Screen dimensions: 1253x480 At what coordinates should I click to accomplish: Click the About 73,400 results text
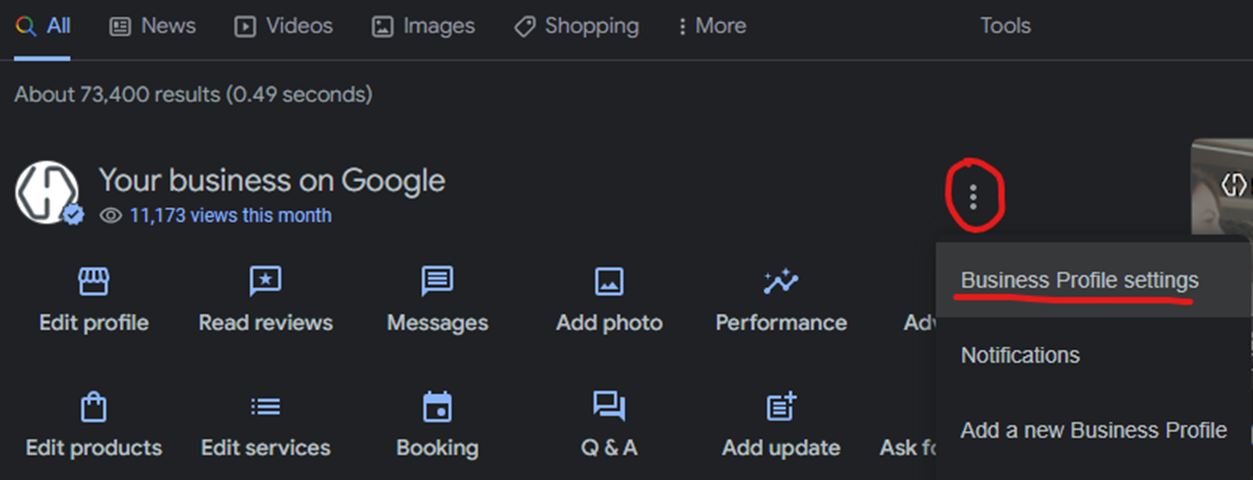[193, 95]
